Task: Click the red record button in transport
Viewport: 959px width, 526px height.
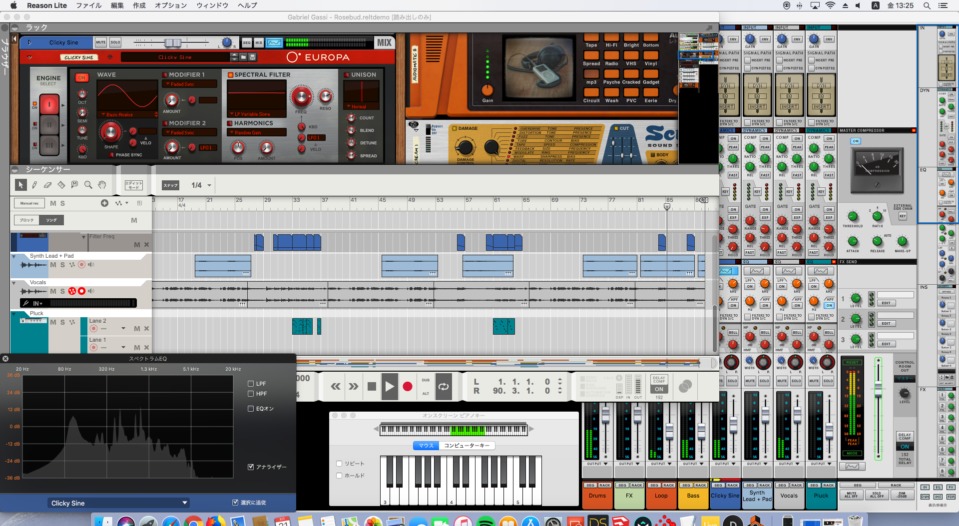Action: (407, 387)
